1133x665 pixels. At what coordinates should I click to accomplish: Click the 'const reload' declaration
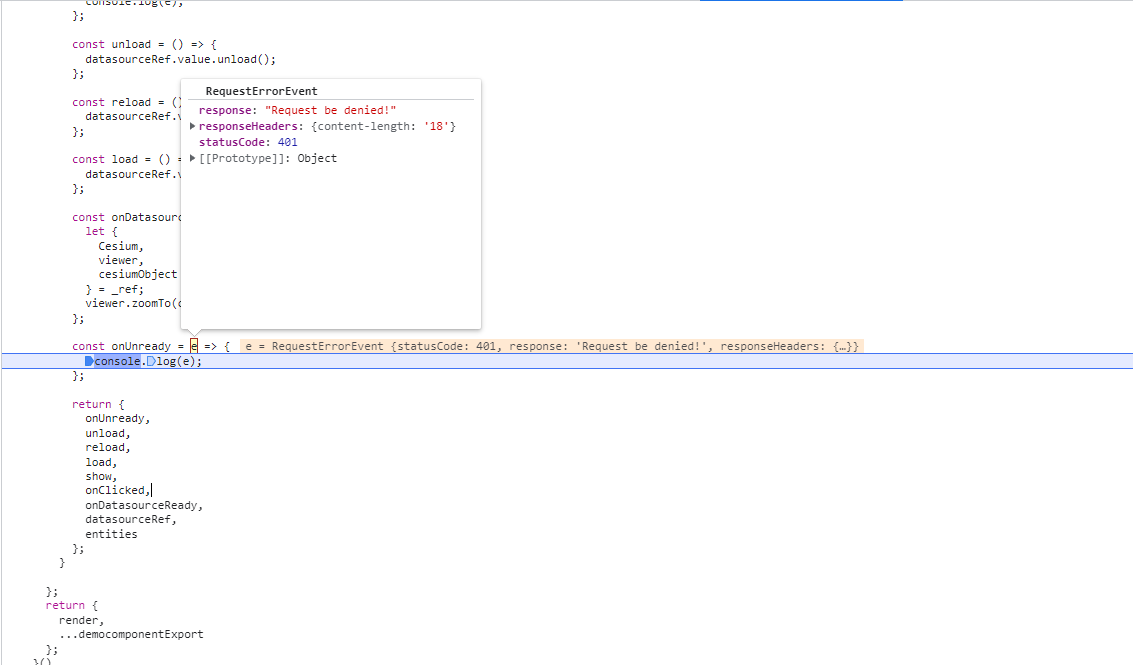111,103
